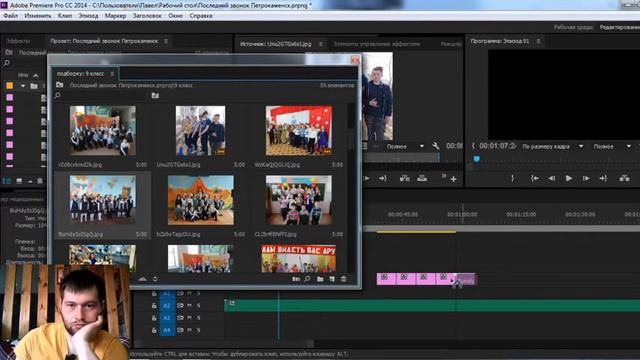
Task: Mute track A3
Action: coord(189,318)
